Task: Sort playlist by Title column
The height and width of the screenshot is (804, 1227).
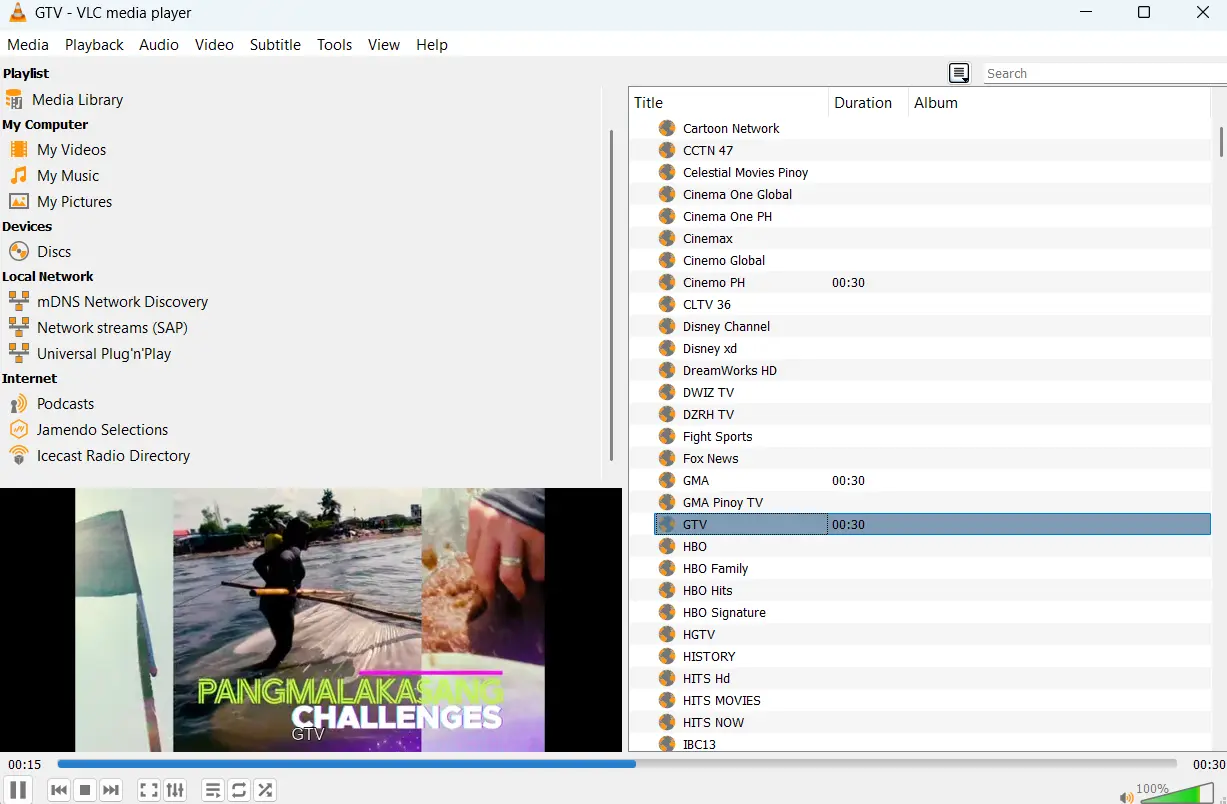Action: 729,102
